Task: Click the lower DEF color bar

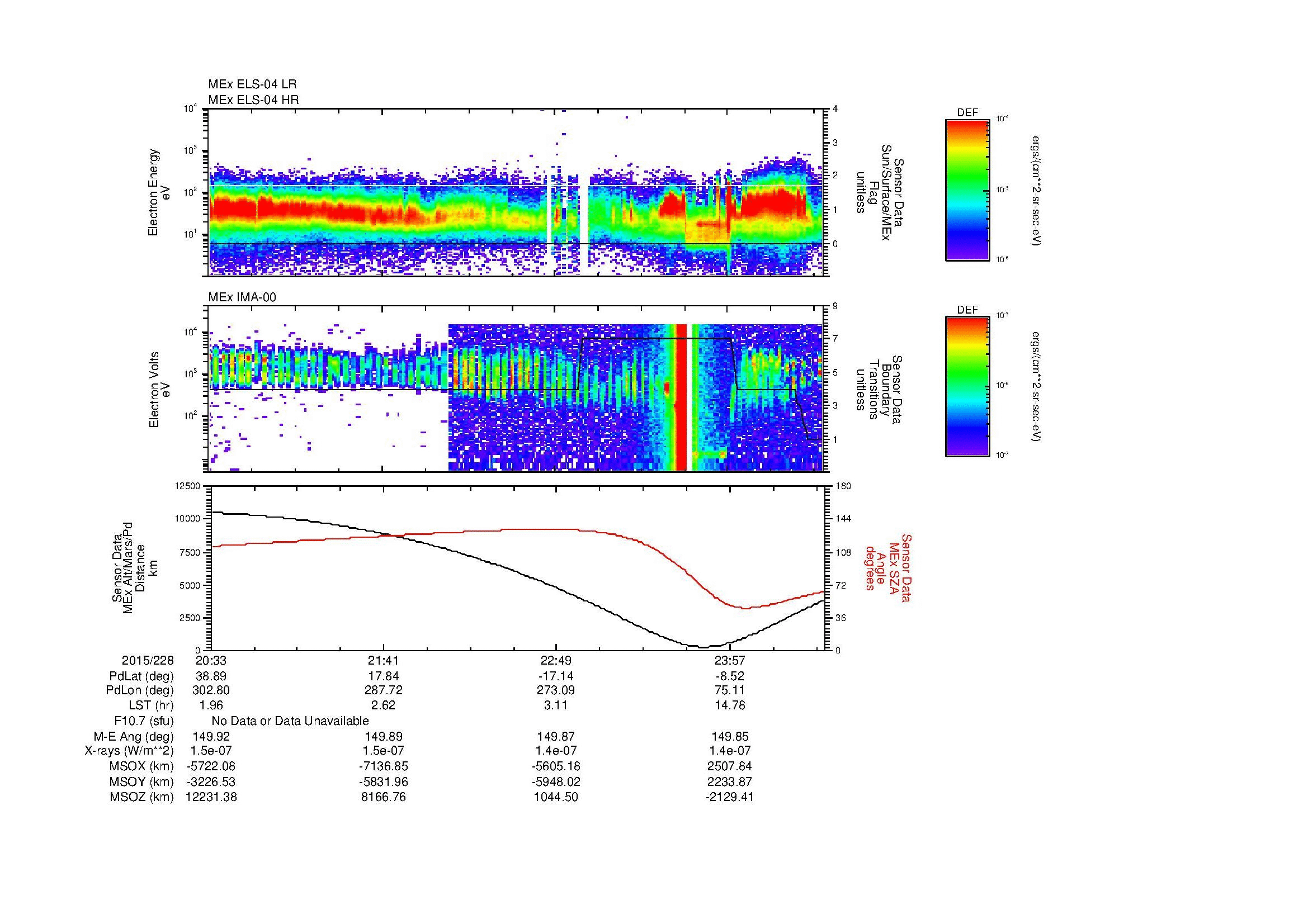Action: click(x=967, y=387)
